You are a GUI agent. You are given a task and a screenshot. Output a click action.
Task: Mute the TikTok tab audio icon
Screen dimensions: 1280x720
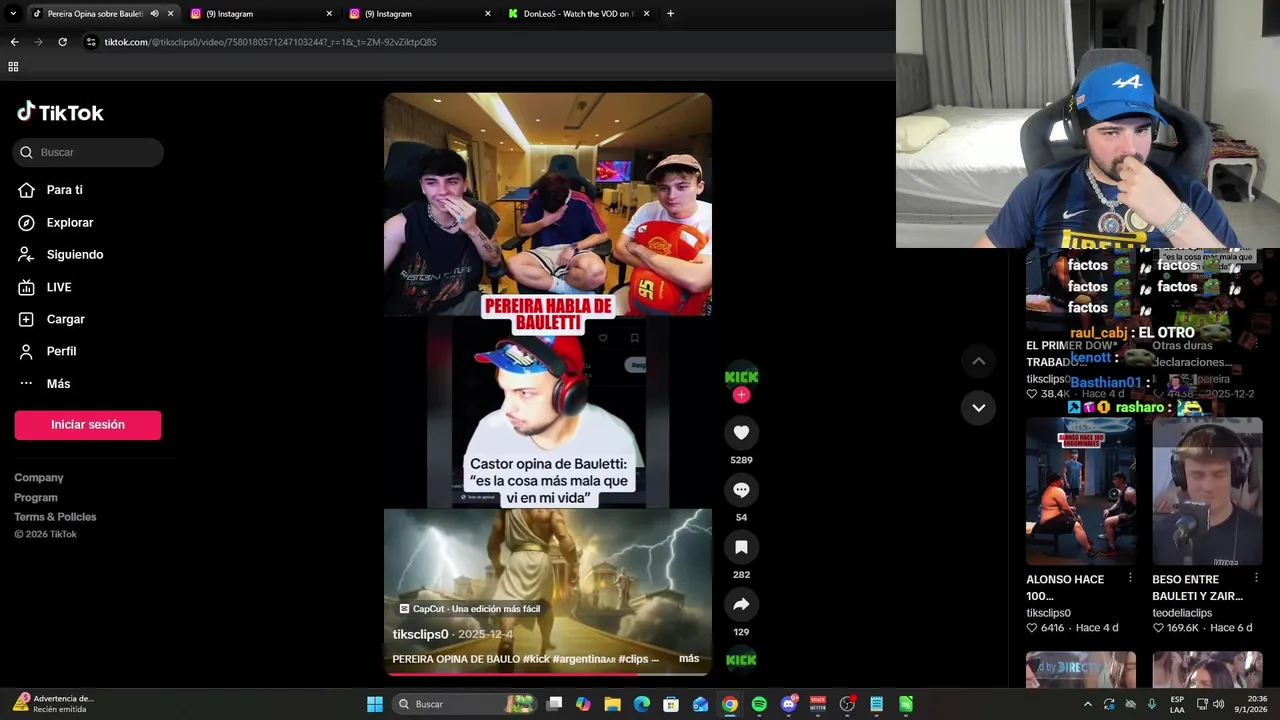click(x=154, y=14)
